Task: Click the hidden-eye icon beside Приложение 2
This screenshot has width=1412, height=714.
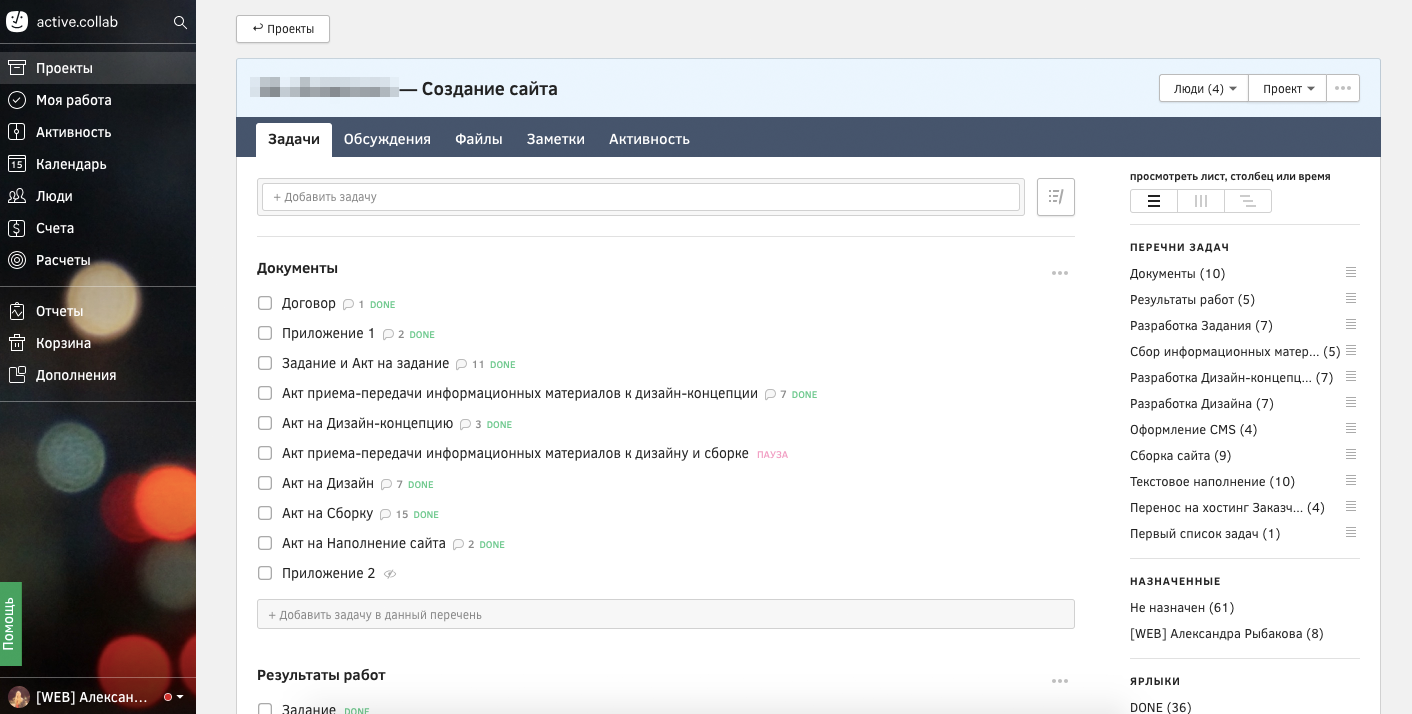Action: 390,574
